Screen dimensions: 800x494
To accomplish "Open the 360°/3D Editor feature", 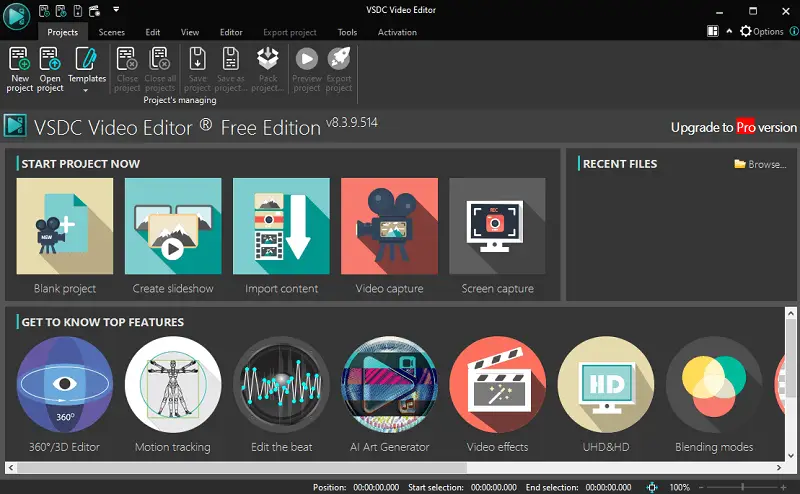I will (x=65, y=384).
